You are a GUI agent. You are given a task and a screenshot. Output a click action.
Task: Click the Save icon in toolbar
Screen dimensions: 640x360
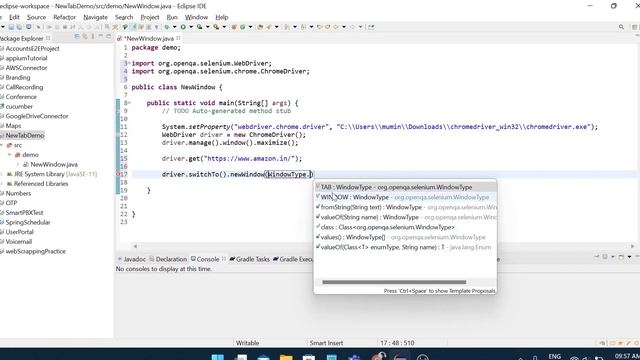tap(11, 27)
